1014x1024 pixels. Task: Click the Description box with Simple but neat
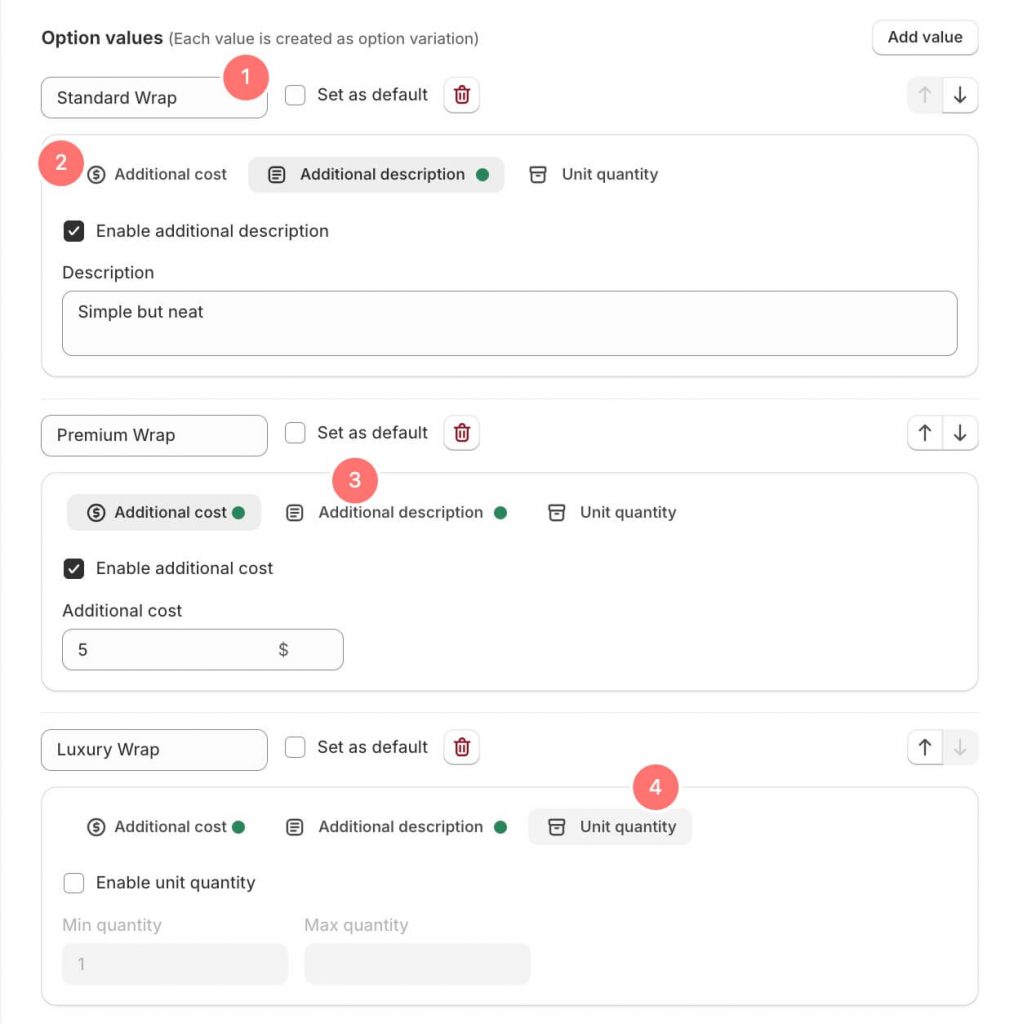coord(509,323)
